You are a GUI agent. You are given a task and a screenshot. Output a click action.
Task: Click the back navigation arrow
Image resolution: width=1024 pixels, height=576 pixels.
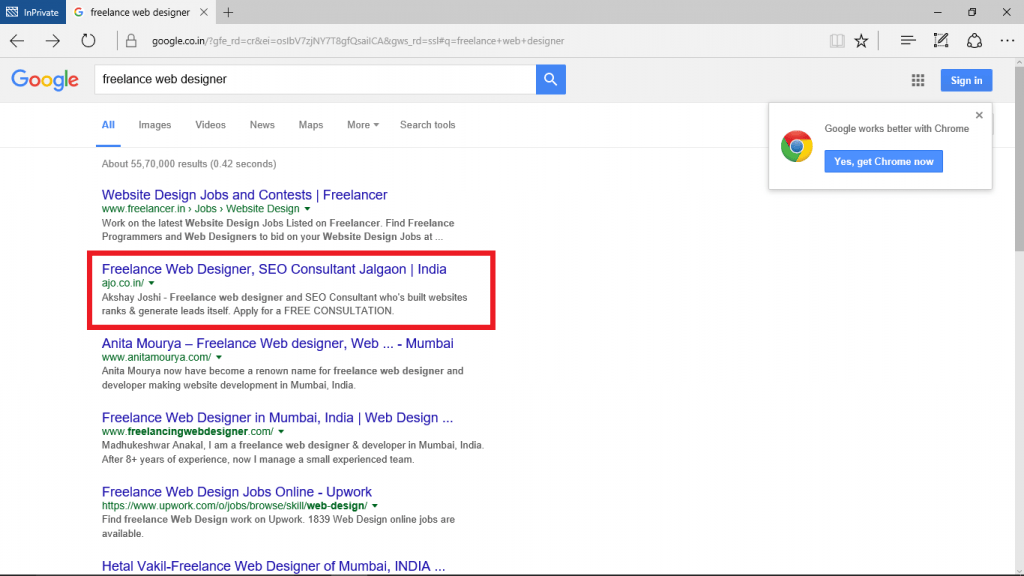tap(16, 40)
